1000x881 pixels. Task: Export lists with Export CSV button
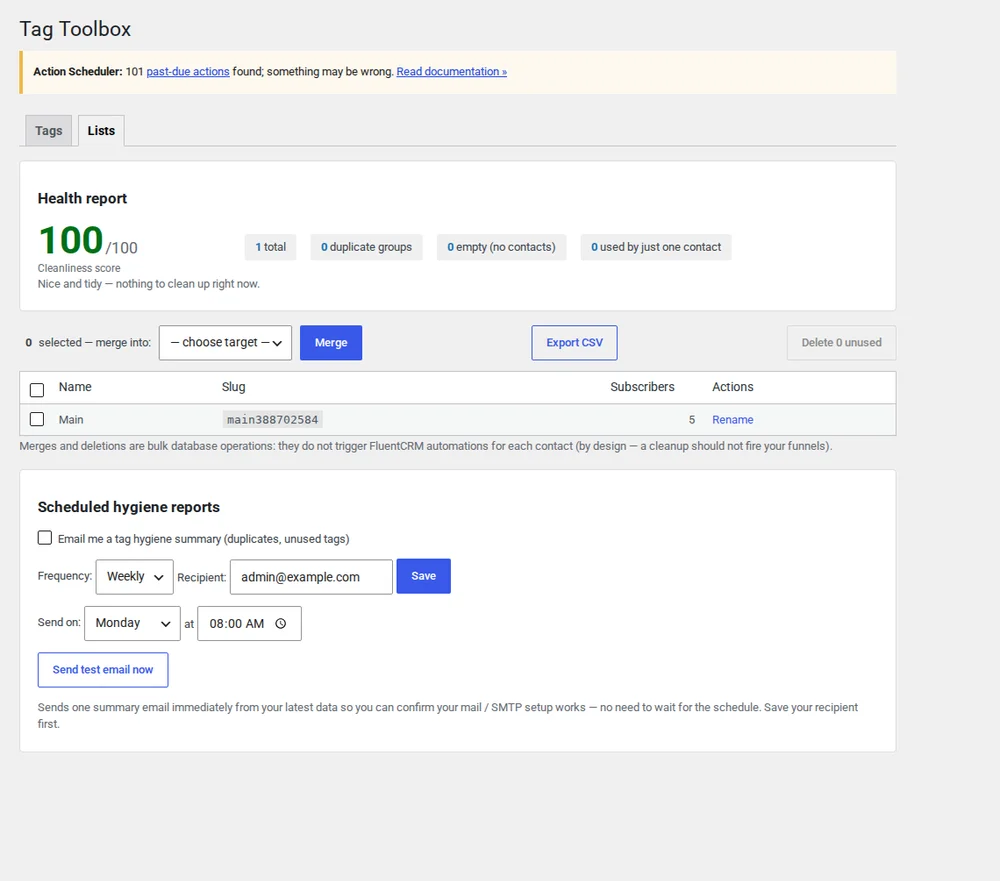coord(574,343)
